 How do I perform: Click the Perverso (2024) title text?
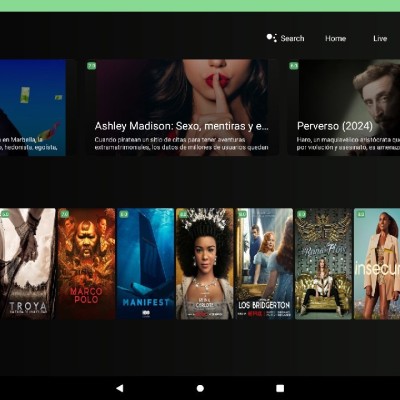335,126
